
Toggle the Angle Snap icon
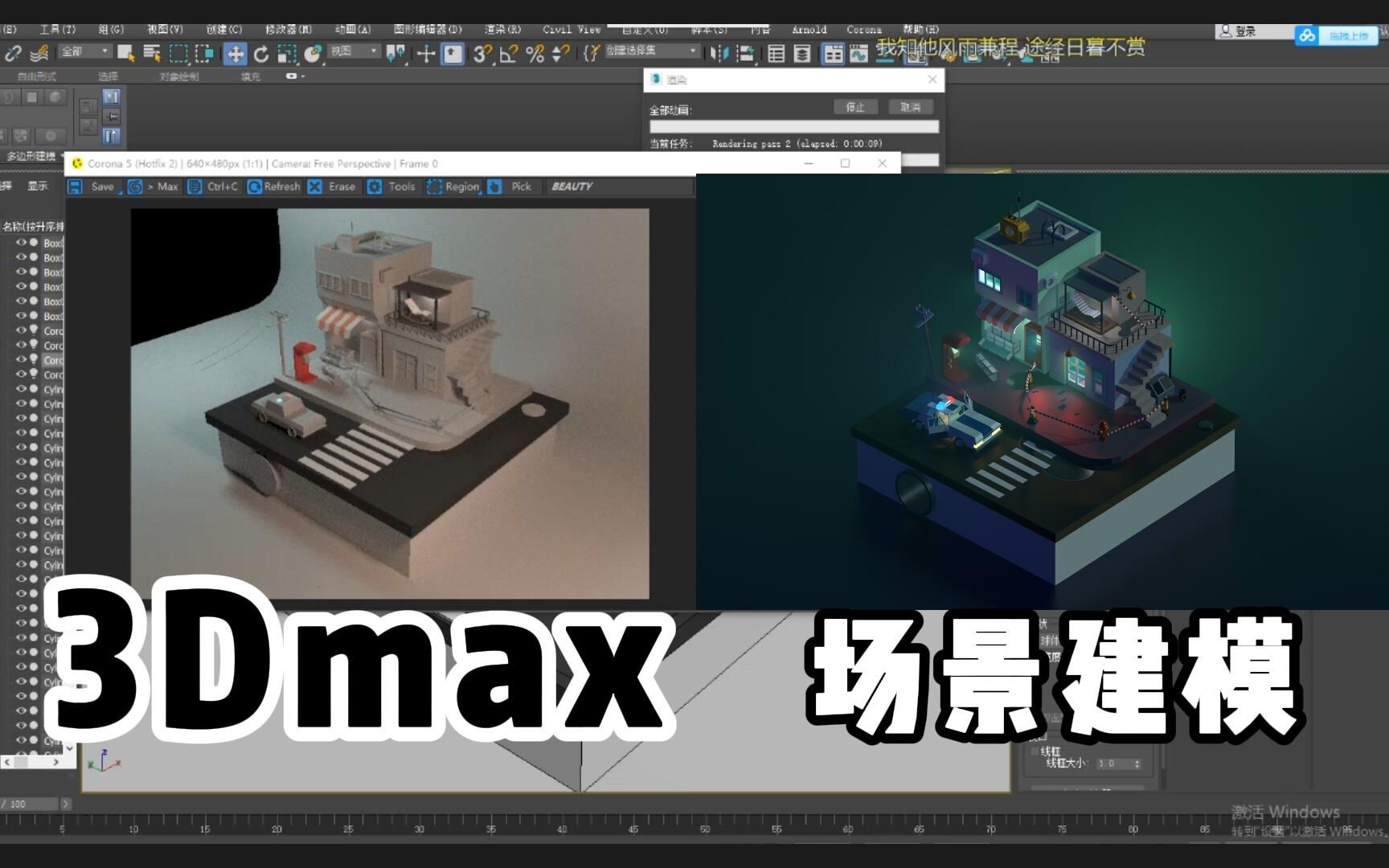click(508, 55)
